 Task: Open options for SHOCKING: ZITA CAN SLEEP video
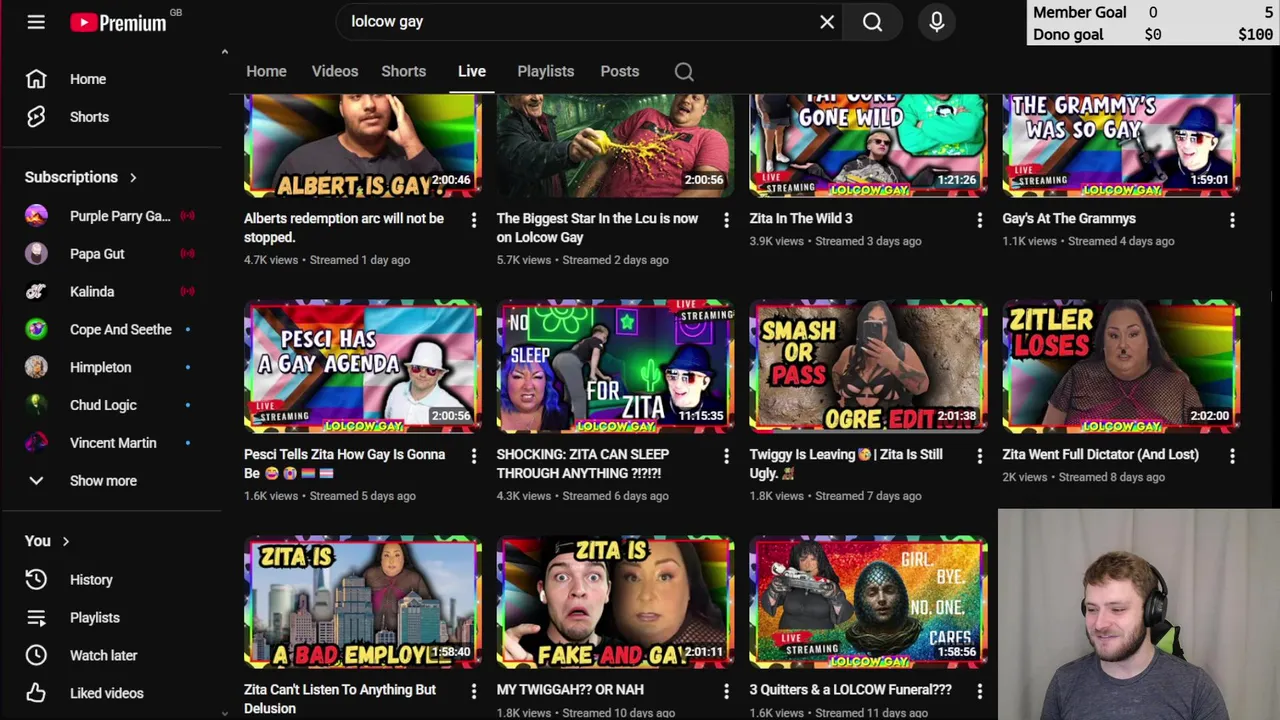[727, 455]
